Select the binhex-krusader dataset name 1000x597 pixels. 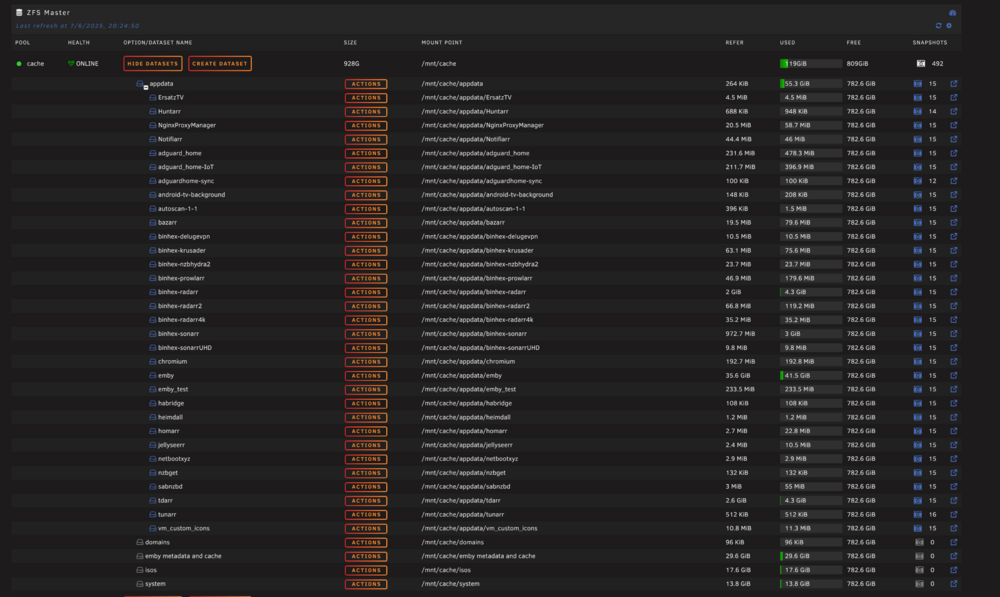click(x=182, y=251)
